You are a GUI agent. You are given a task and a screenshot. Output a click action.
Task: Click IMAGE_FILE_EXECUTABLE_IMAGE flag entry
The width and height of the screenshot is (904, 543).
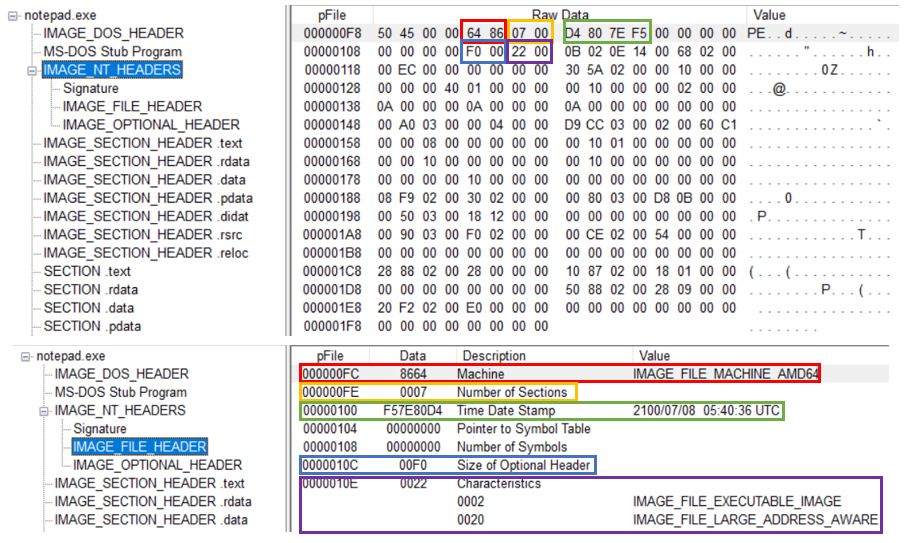coord(737,502)
